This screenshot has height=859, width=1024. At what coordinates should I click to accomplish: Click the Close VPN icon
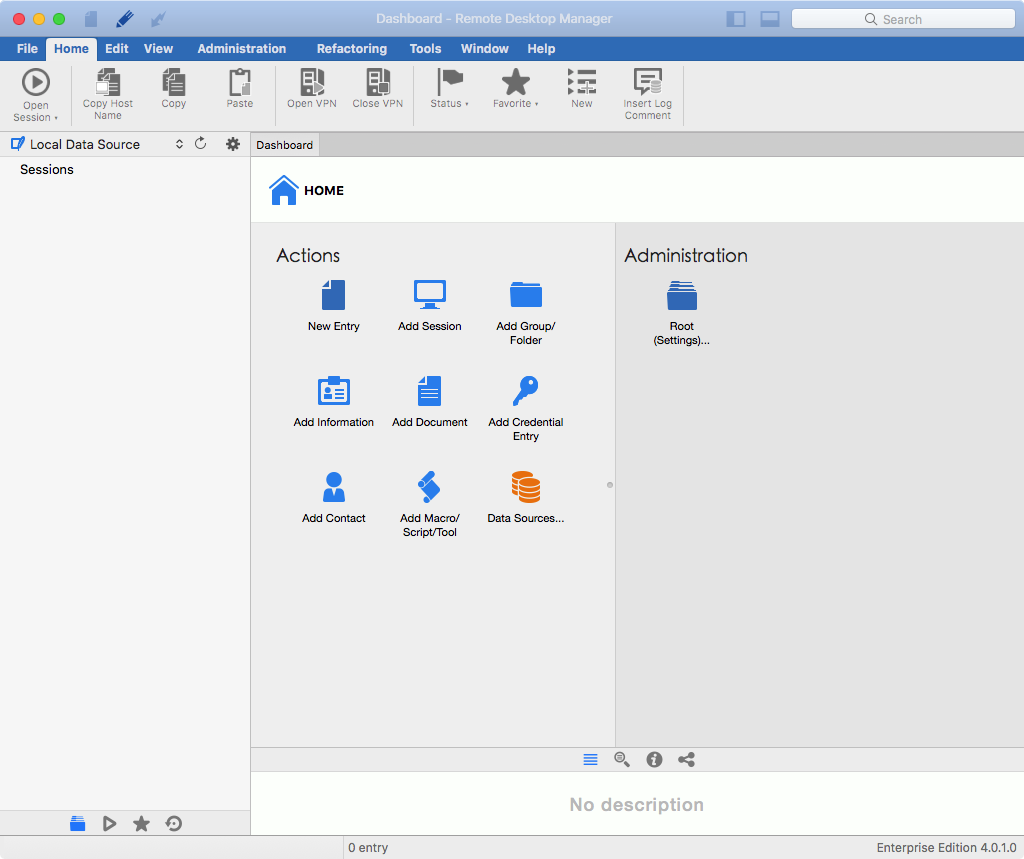pos(377,82)
